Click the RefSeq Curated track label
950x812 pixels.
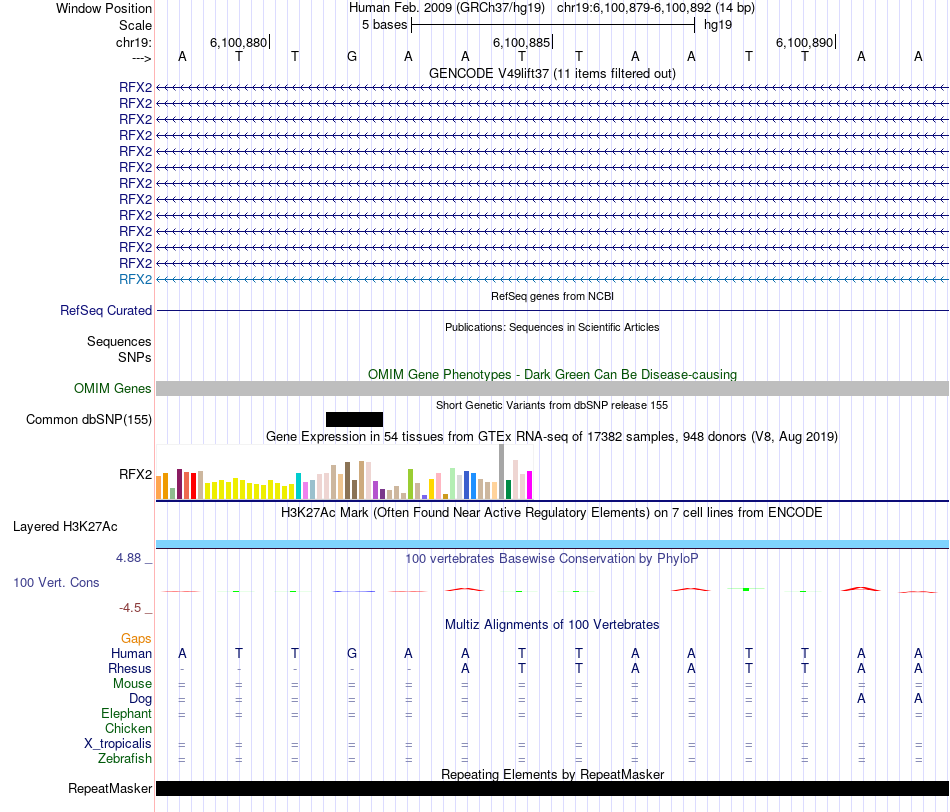point(106,310)
